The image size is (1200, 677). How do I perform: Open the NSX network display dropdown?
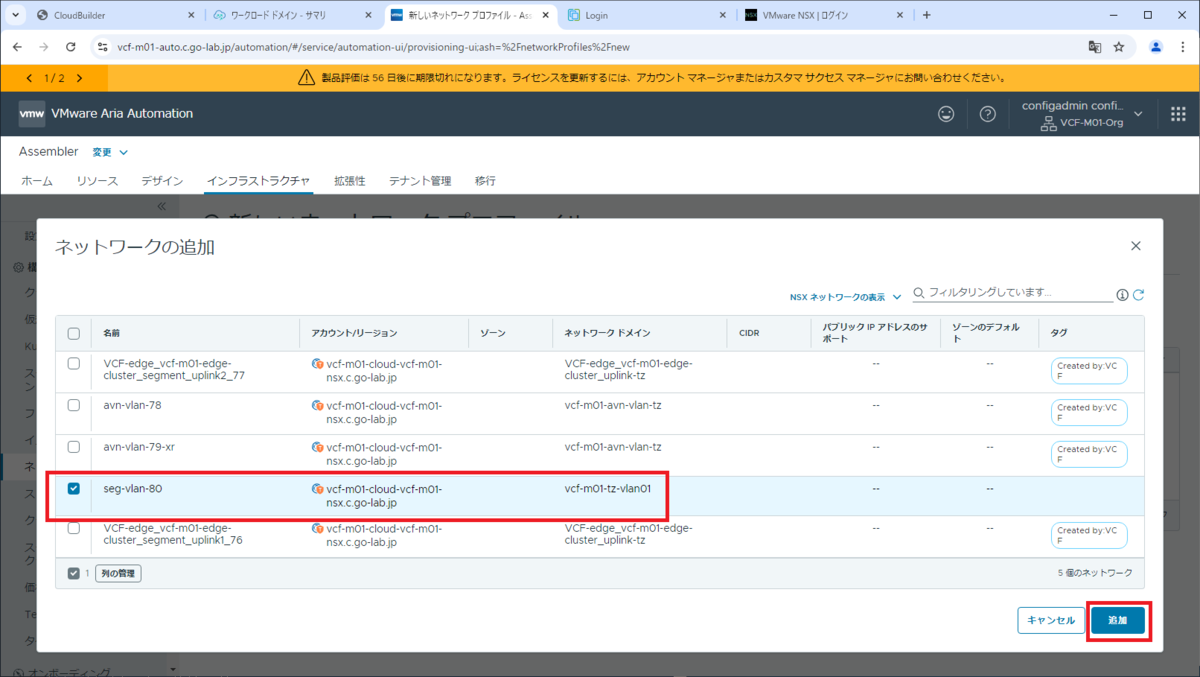(845, 297)
